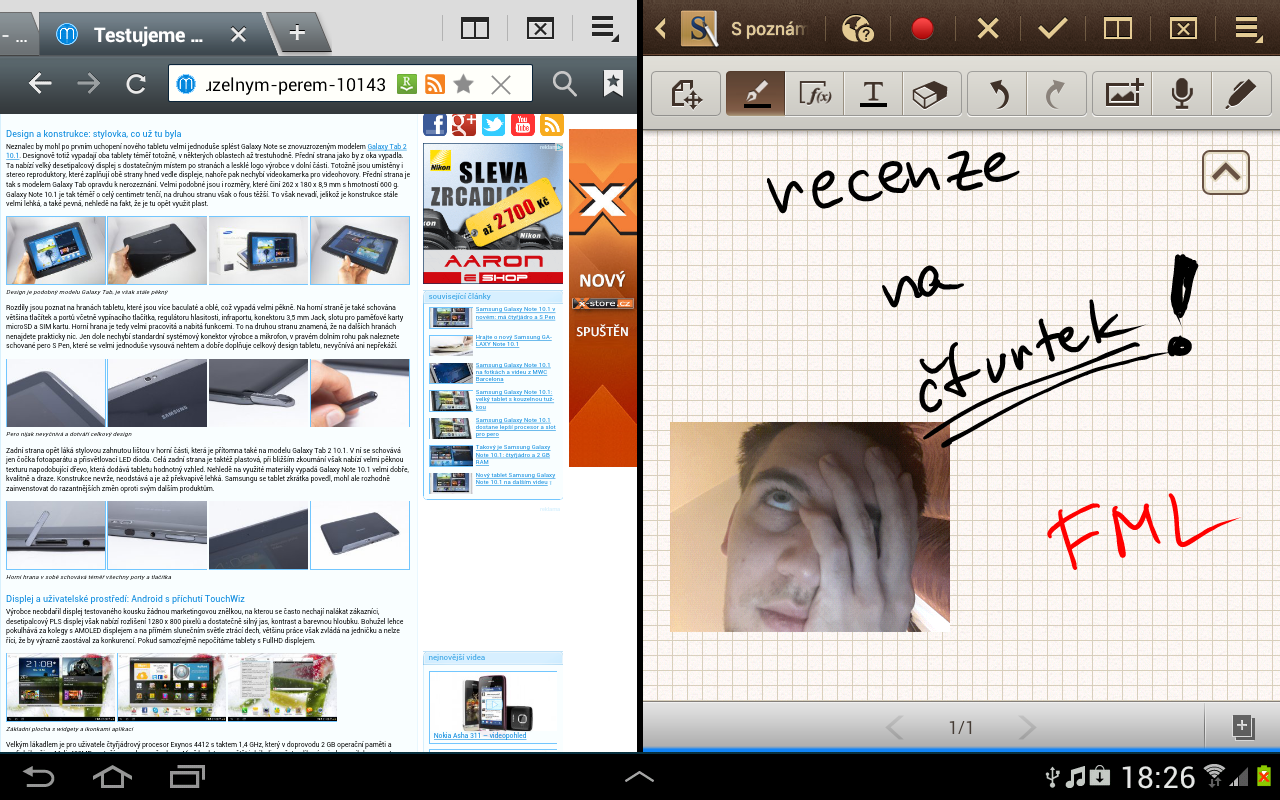Screen dimensions: 1280x800
Task: Toggle the split-screen view in S Note
Action: pyautogui.click(x=1117, y=28)
